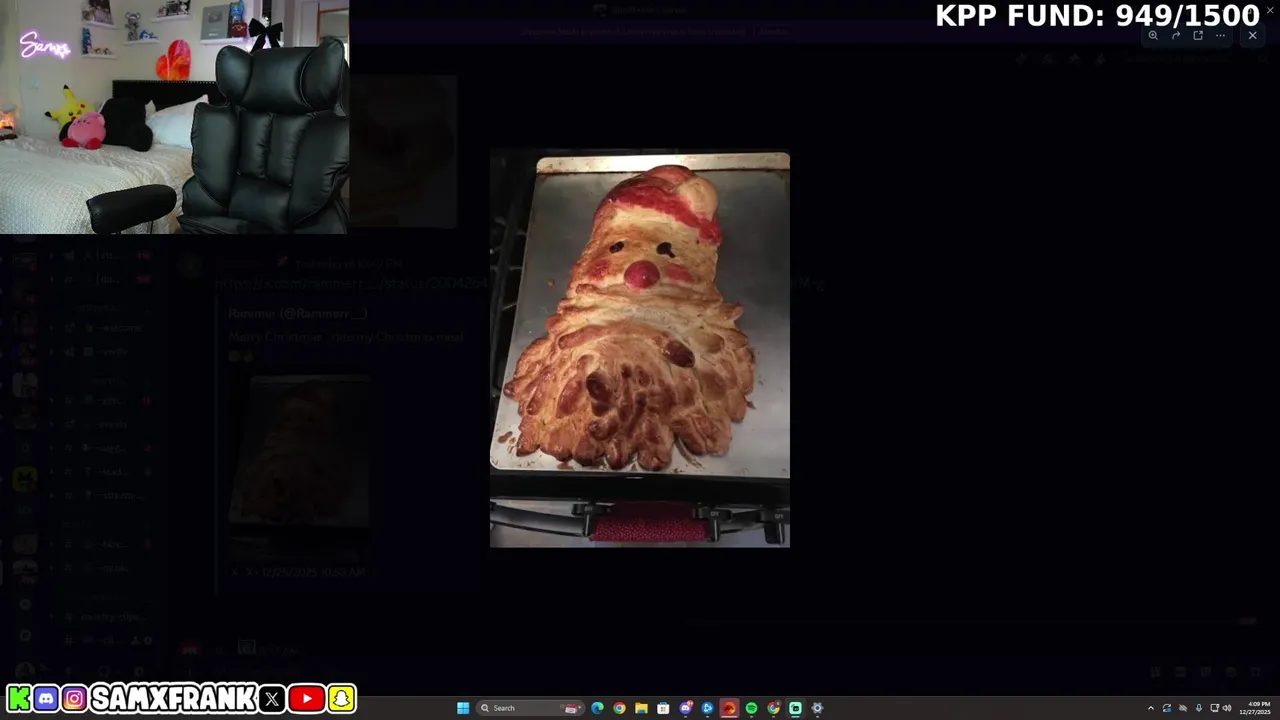Image resolution: width=1280 pixels, height=720 pixels.
Task: Open the gear Settings taskbar icon
Action: coord(817,708)
